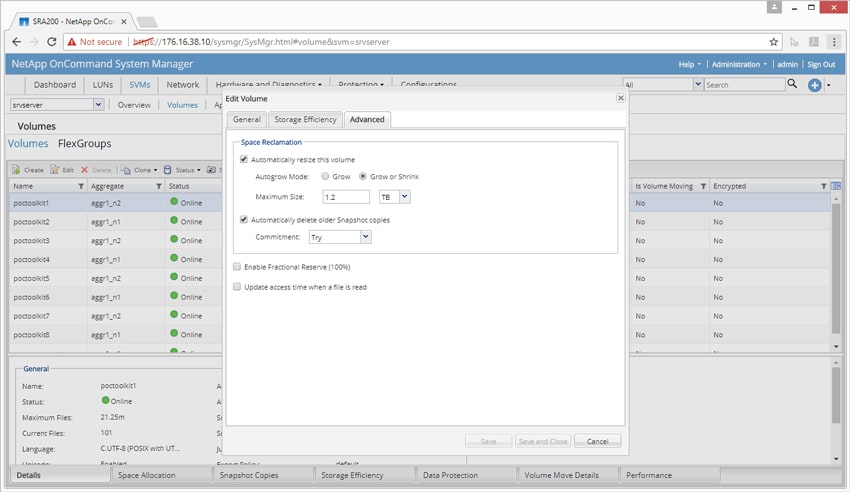Expand the Clone dropdown arrow
The image size is (850, 492).
point(156,170)
